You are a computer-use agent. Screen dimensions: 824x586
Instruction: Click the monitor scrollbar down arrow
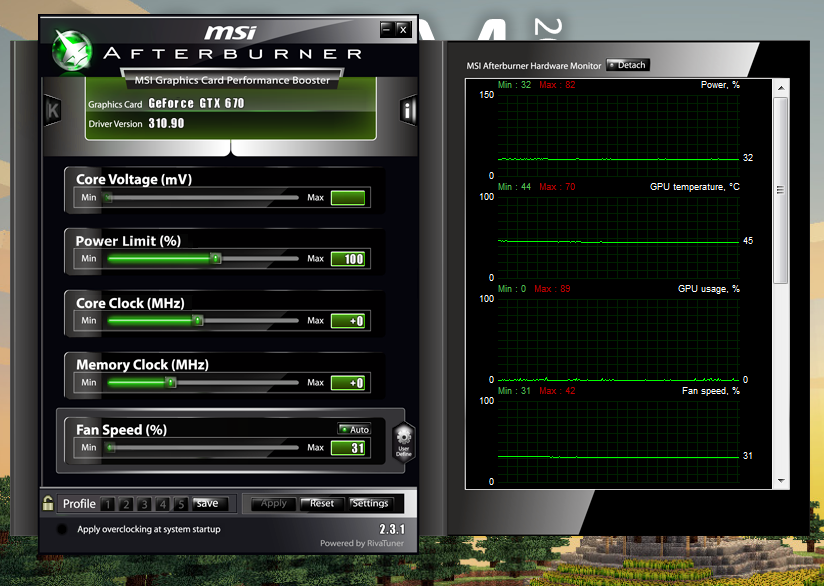pyautogui.click(x=781, y=481)
